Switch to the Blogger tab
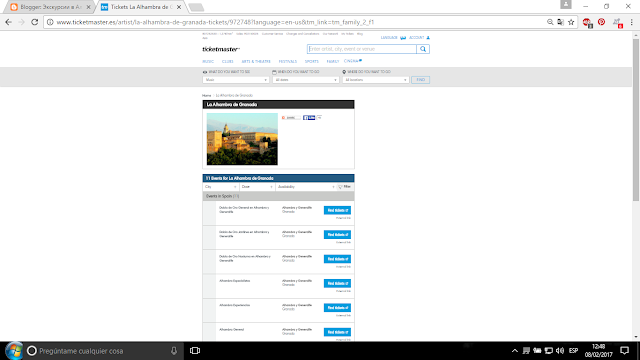 50,7
